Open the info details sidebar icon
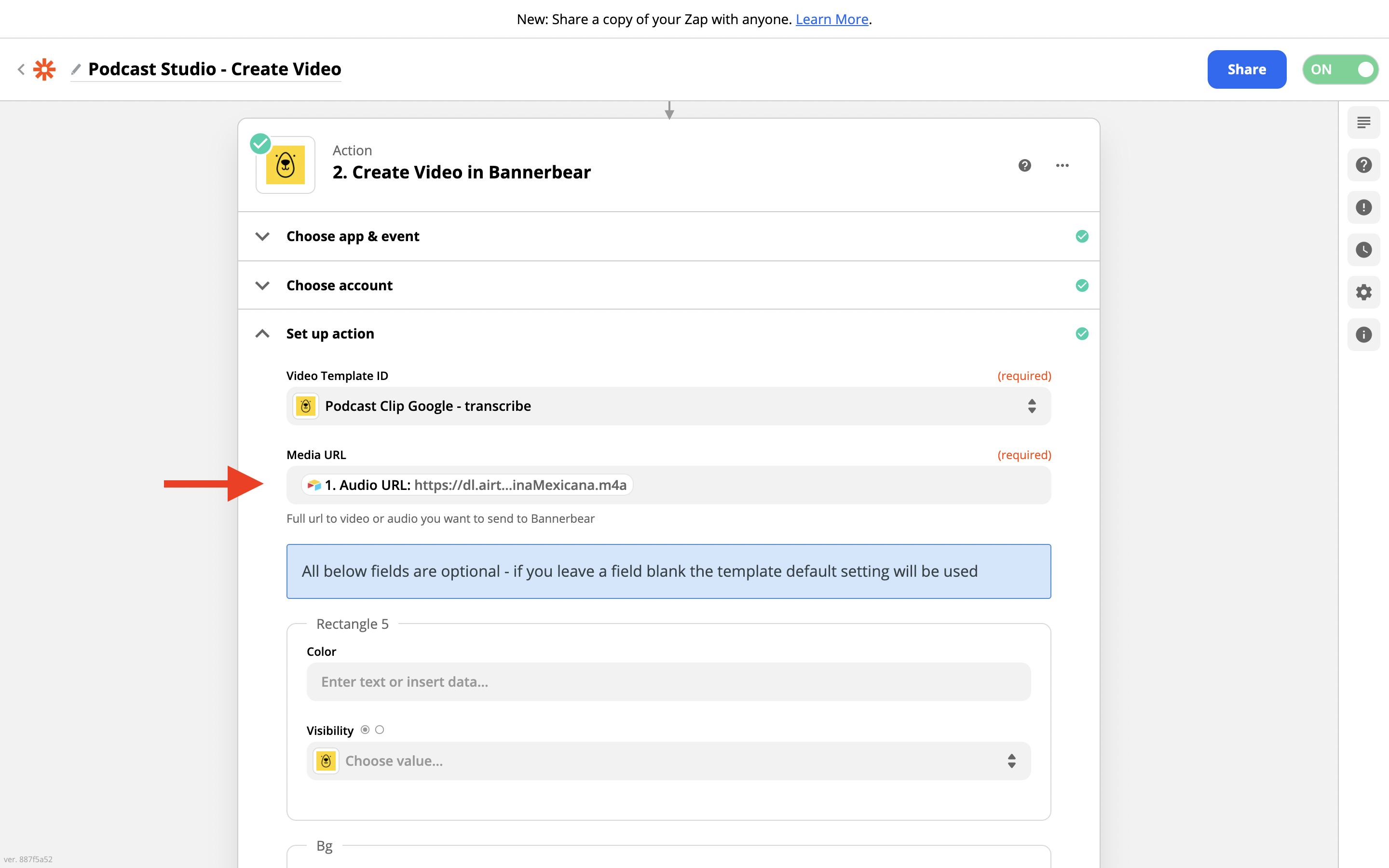Image resolution: width=1389 pixels, height=868 pixels. tap(1363, 335)
